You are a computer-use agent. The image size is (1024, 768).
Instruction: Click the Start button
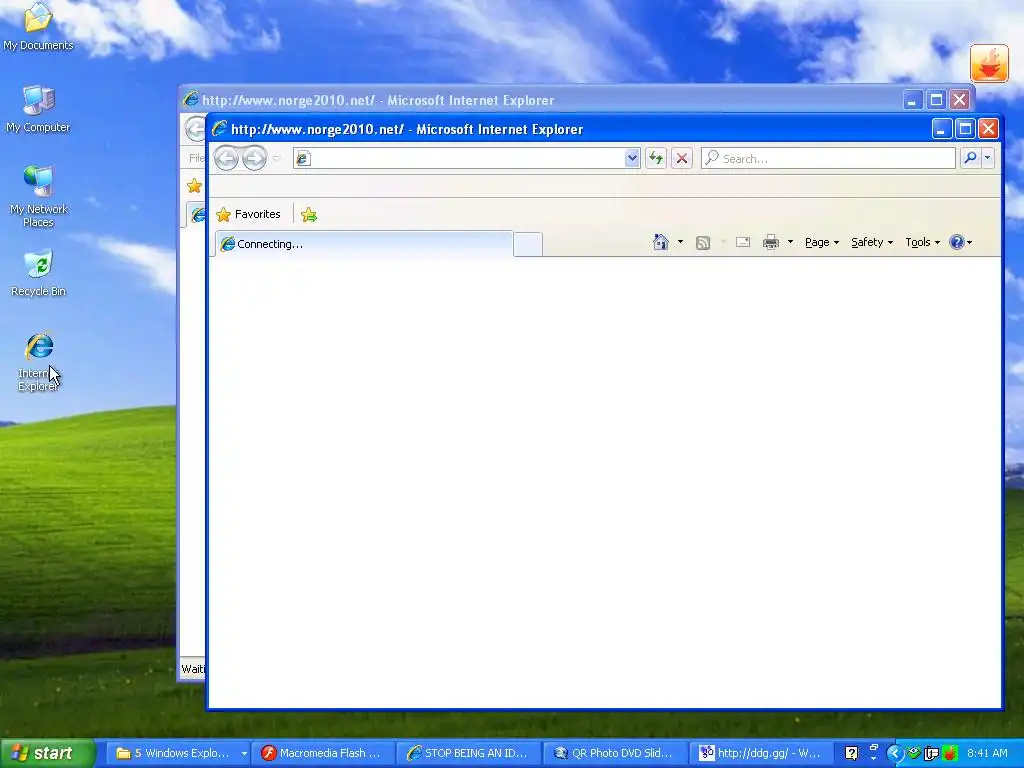point(48,753)
